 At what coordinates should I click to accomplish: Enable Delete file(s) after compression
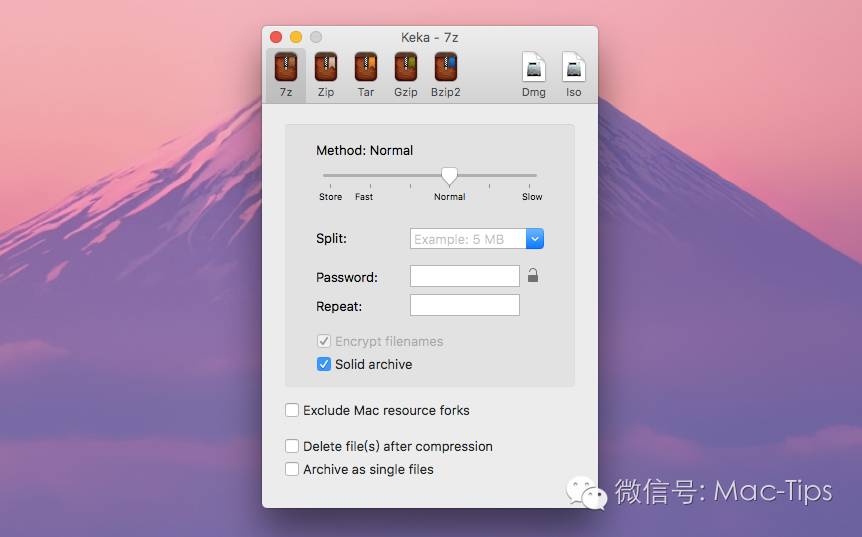[292, 446]
